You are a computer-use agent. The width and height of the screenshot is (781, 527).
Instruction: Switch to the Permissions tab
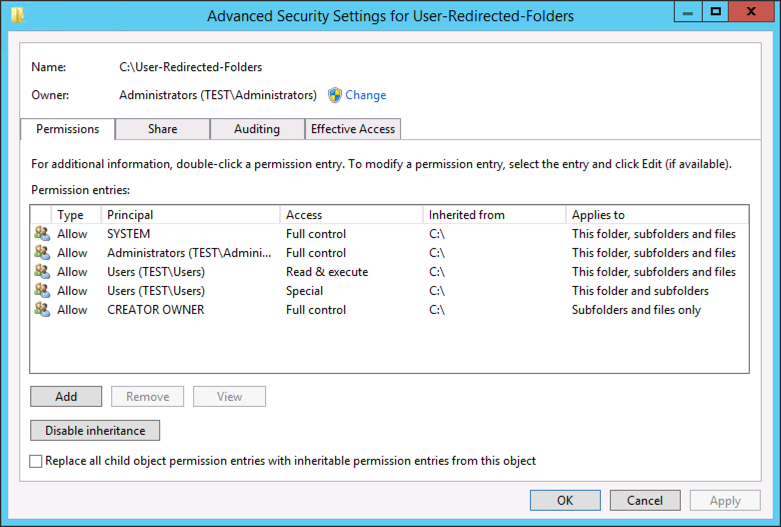coord(68,129)
